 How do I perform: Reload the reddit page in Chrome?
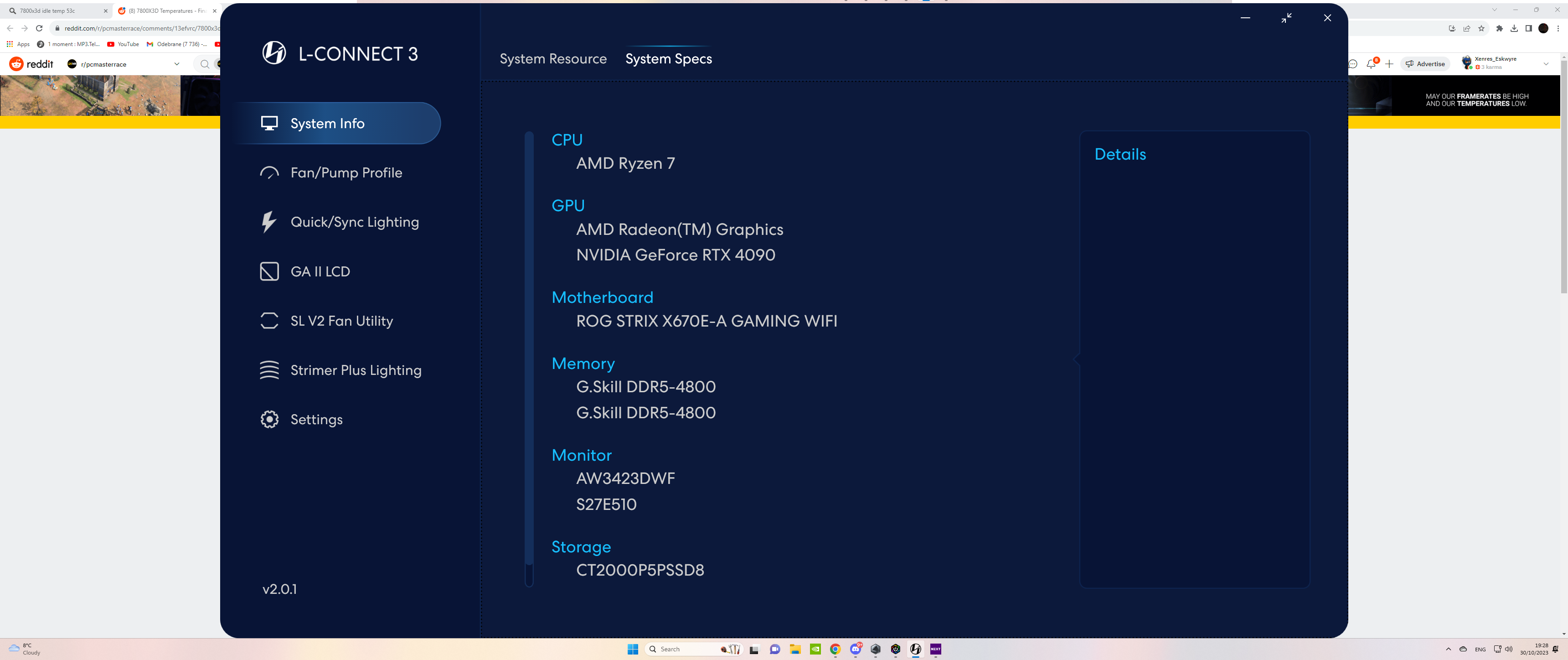(x=39, y=28)
